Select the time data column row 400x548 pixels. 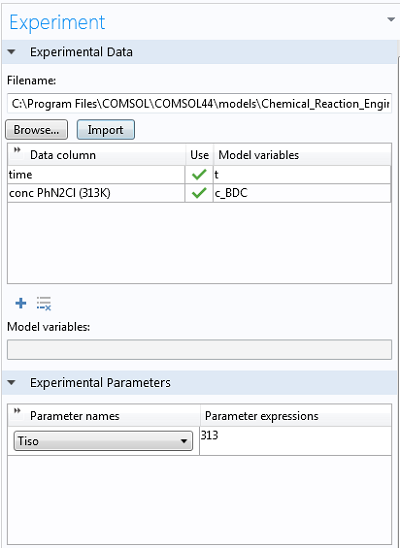click(96, 174)
